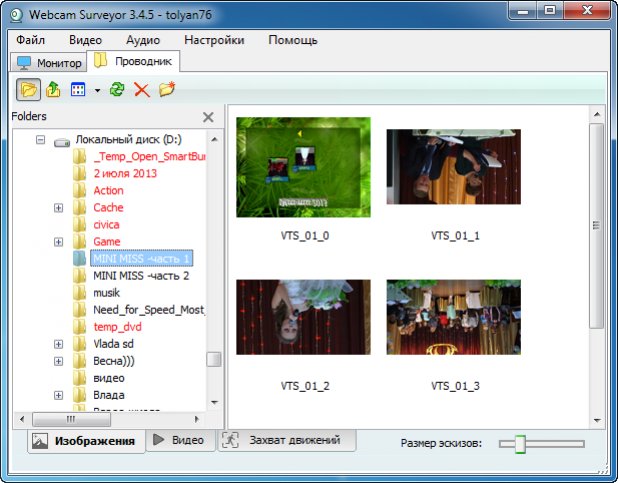The width and height of the screenshot is (618, 483).
Task: Click the Влада folder name
Action: tap(109, 395)
